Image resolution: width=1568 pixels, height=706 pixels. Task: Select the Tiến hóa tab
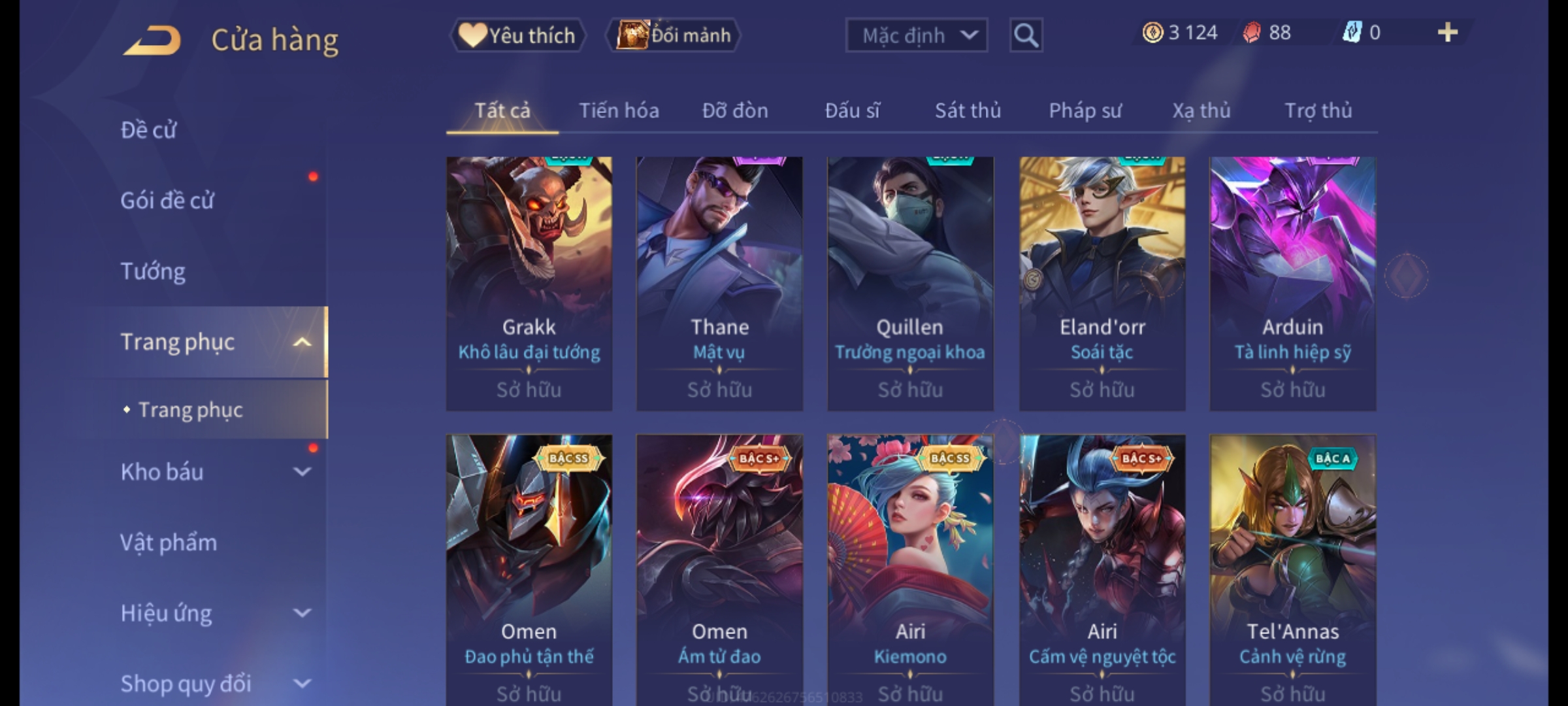(x=619, y=110)
